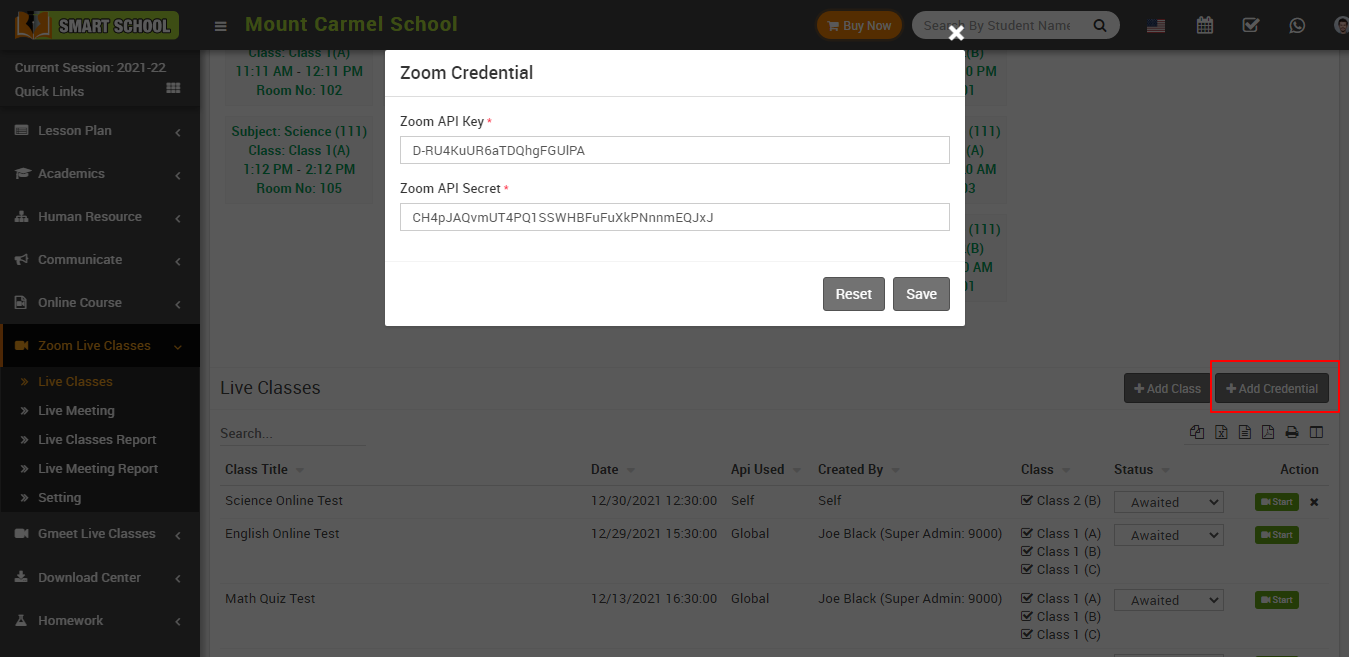Open the calendar icon in the top bar

(1204, 24)
